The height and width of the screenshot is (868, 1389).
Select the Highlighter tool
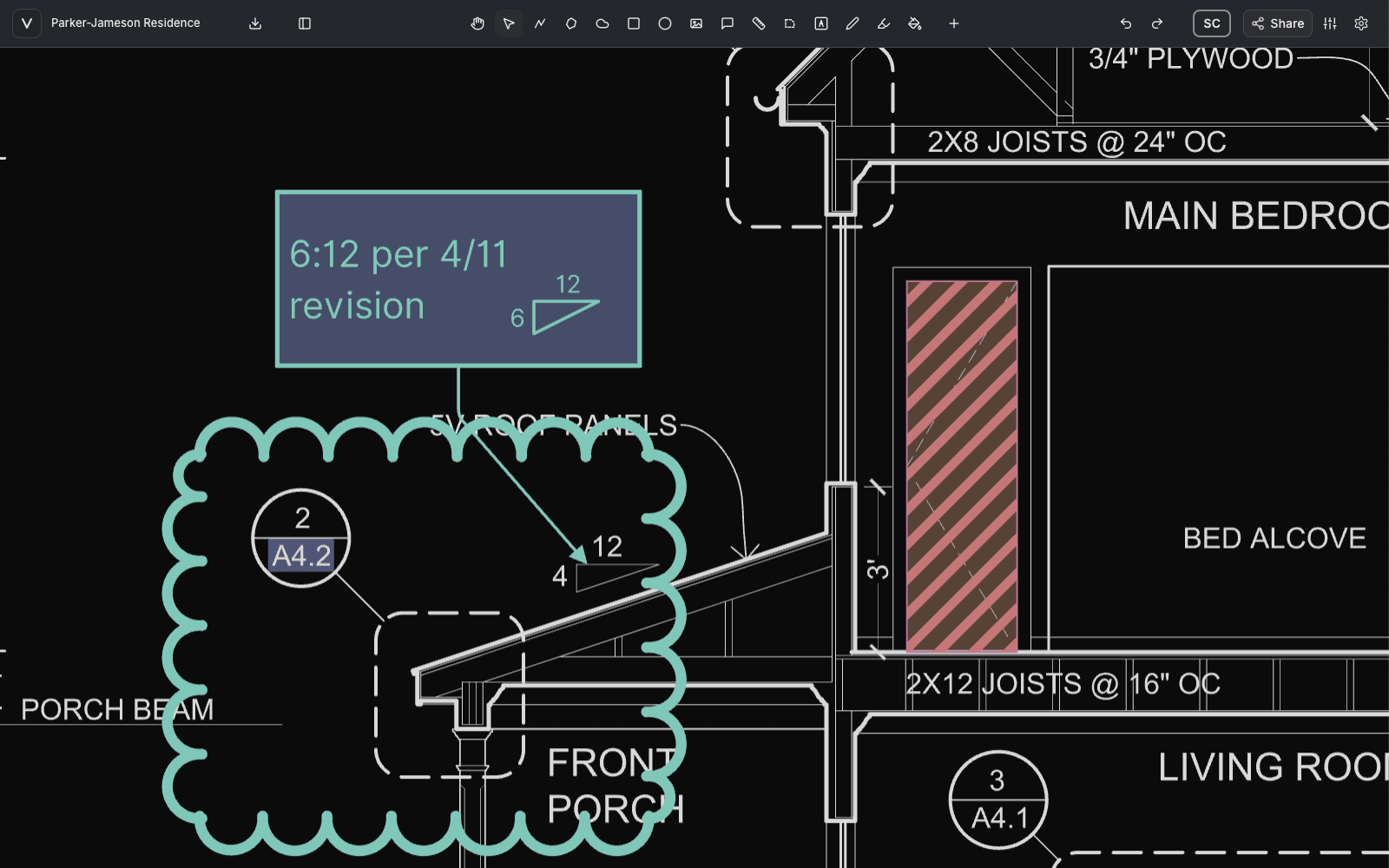coord(884,23)
